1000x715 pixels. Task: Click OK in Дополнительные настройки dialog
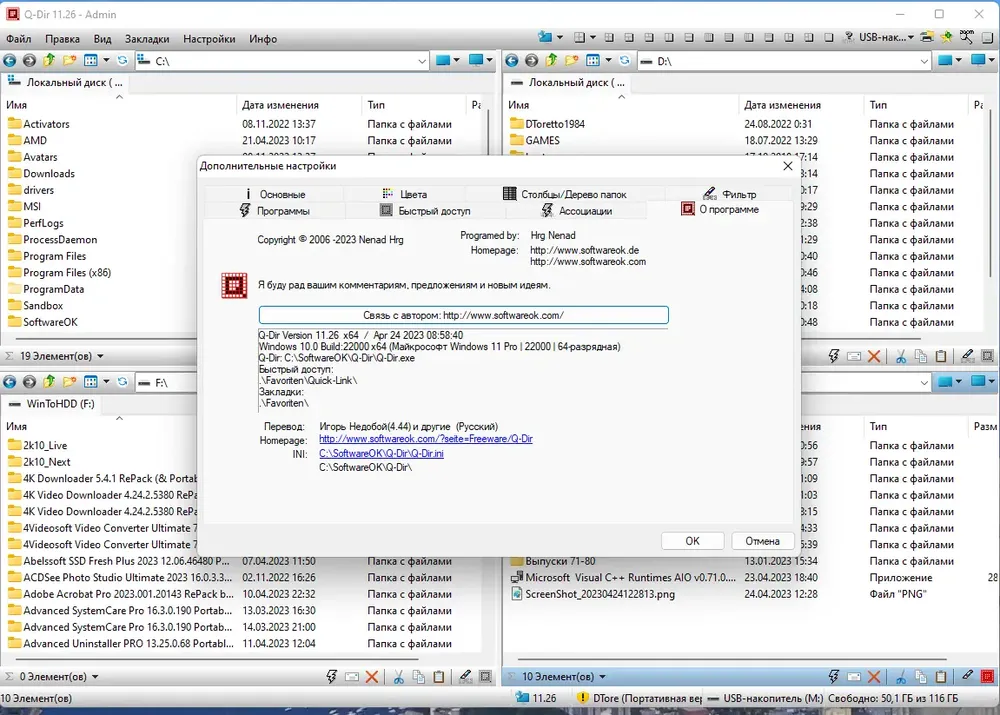(x=693, y=541)
